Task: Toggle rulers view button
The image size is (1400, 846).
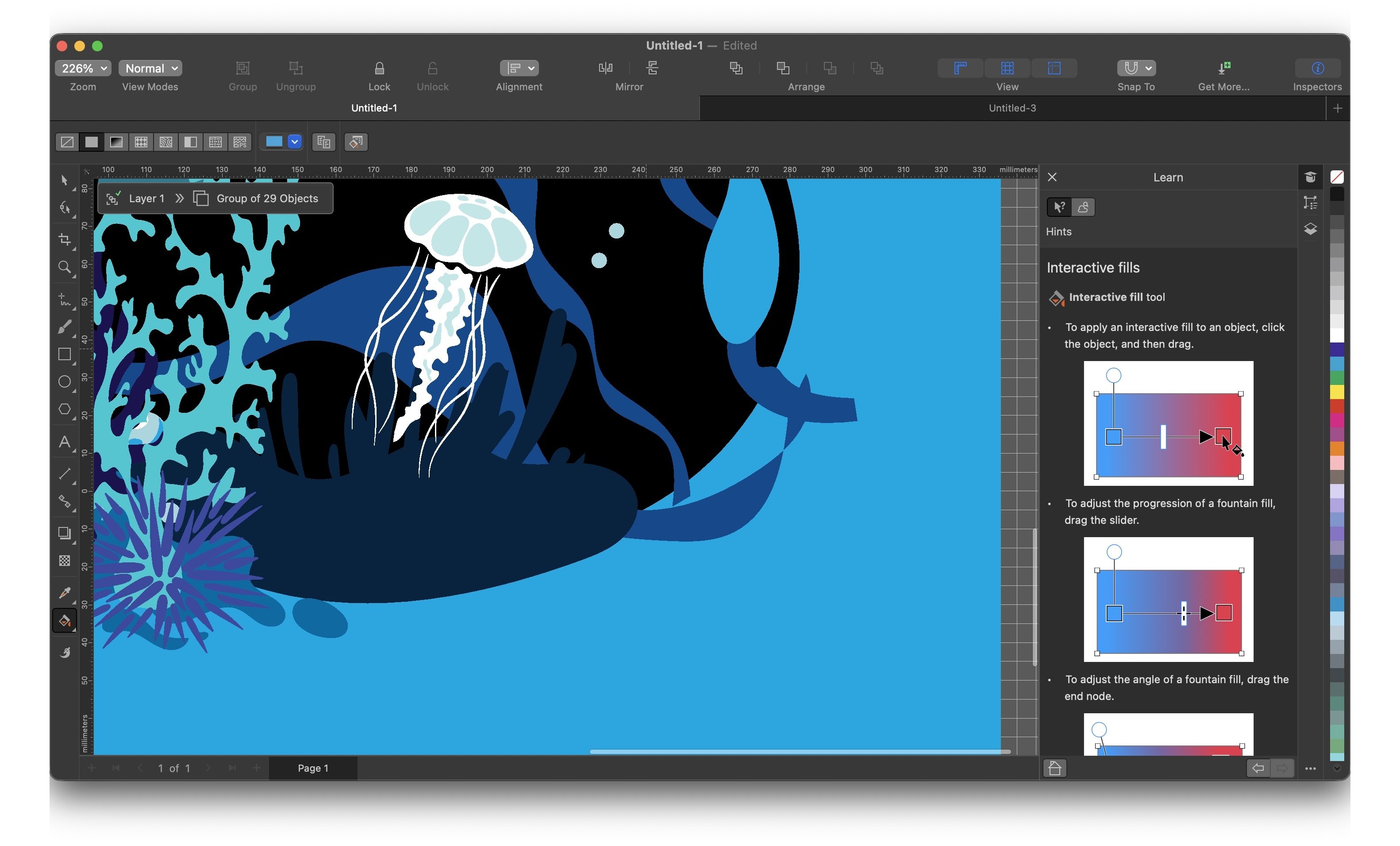Action: 960,68
